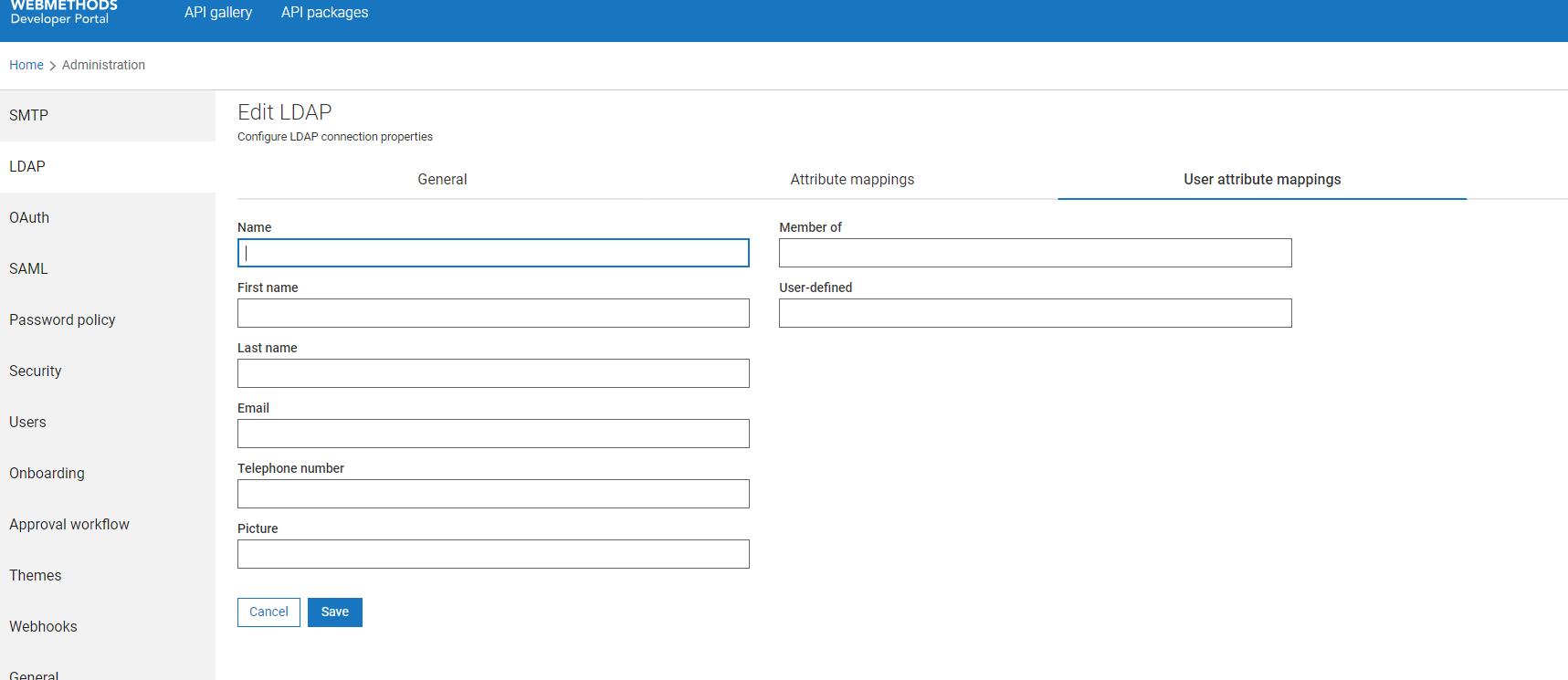1568x680 pixels.
Task: Open Webhooks in the sidebar
Action: click(x=43, y=627)
